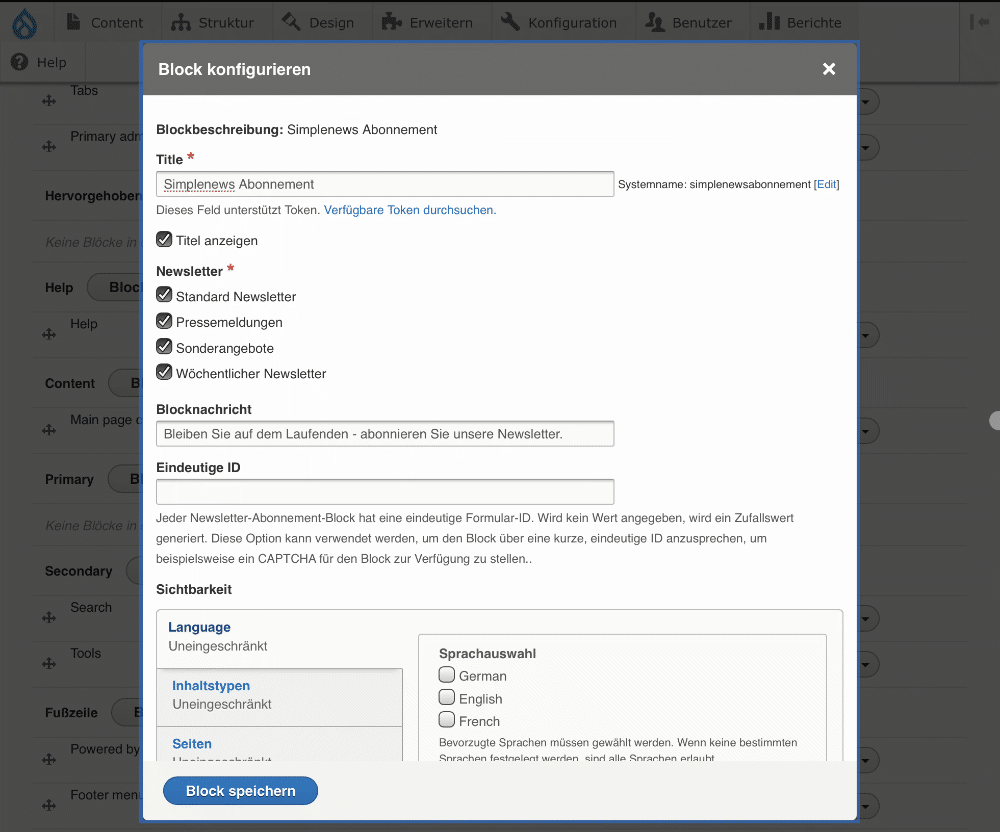This screenshot has height=832, width=1000.
Task: Open Verfügbare Token durchsuchen link
Action: pos(409,210)
